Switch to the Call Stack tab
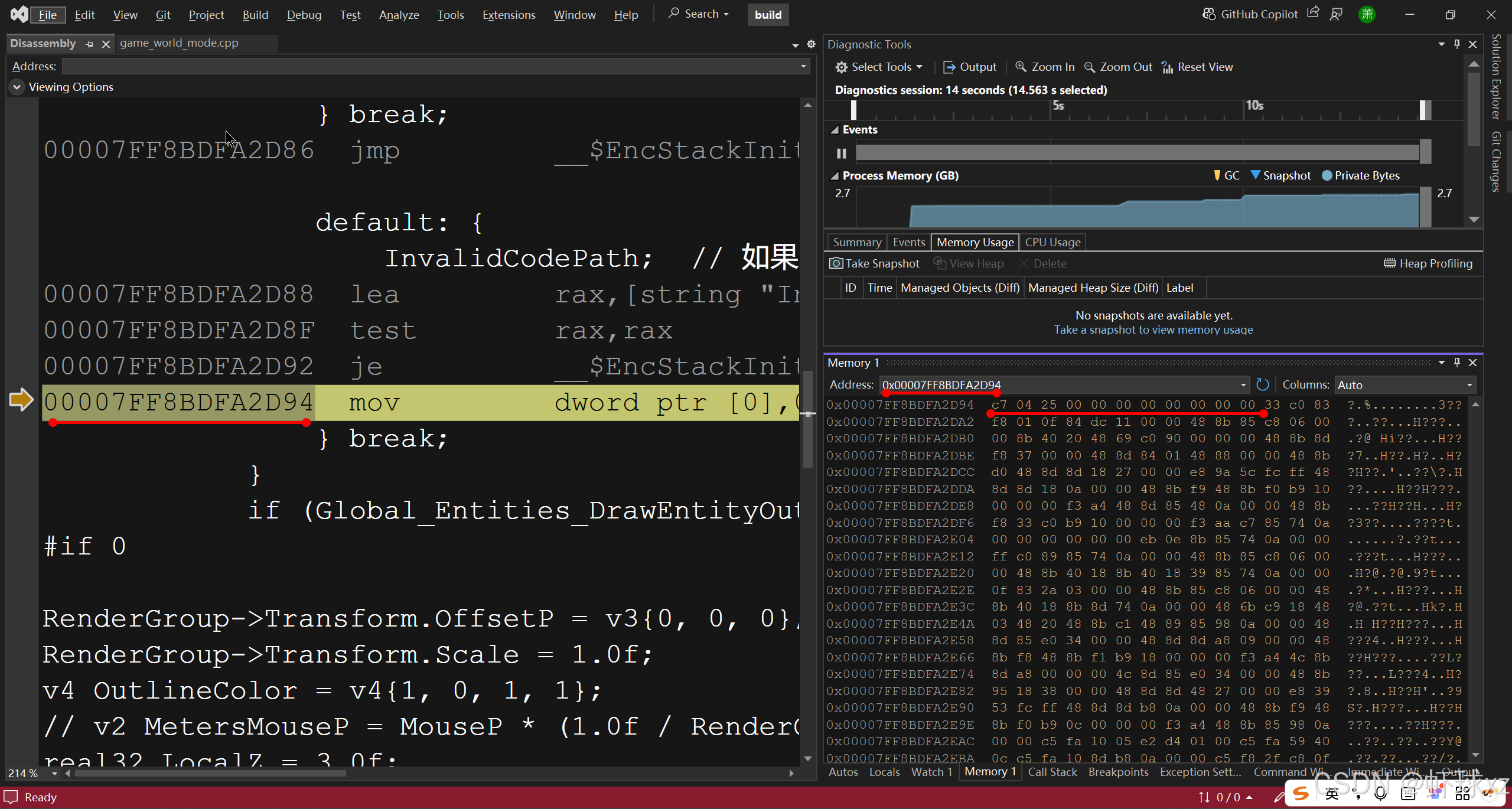 1052,772
